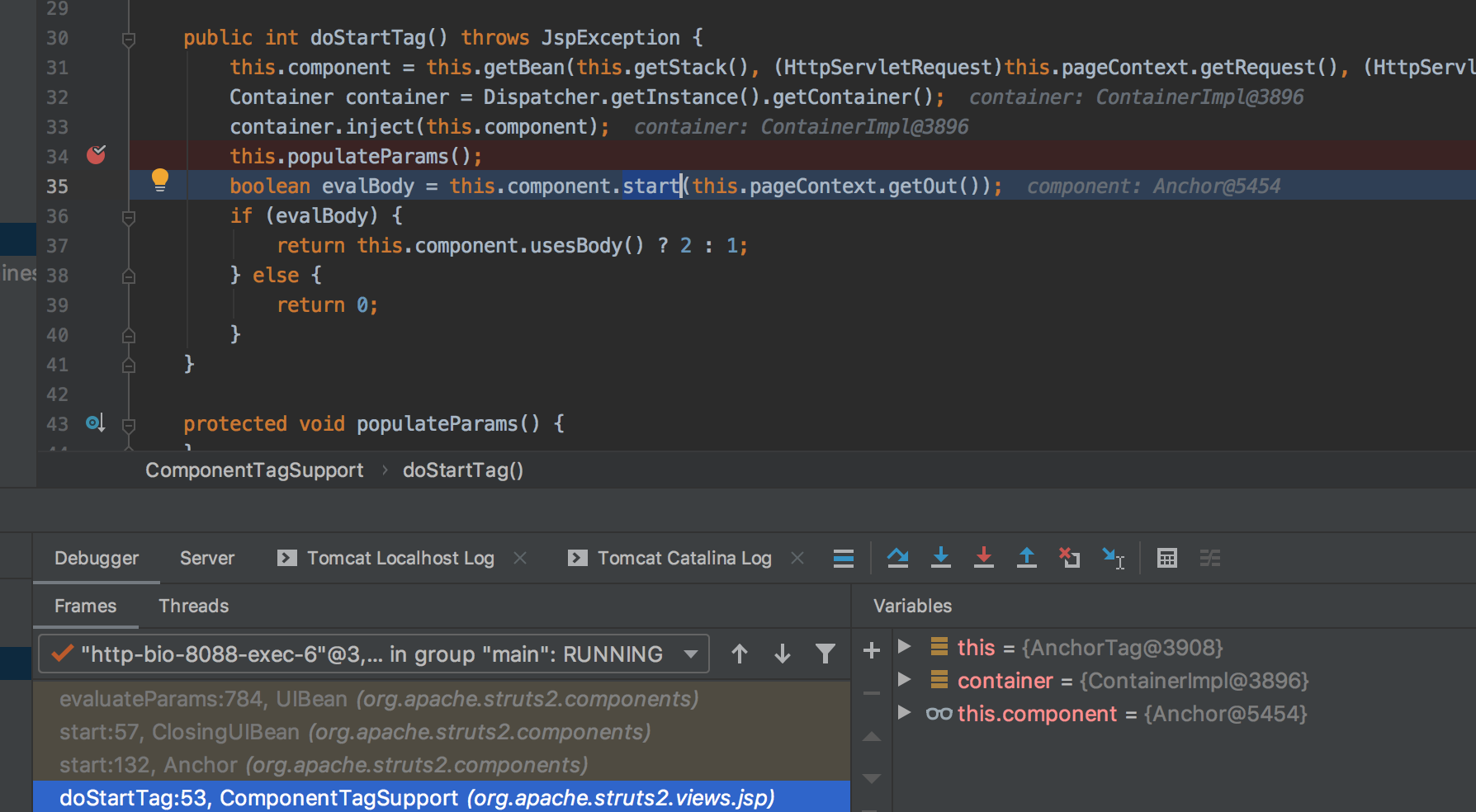Collapse doStartTag method fold on line 30
1476x812 pixels.
point(129,39)
